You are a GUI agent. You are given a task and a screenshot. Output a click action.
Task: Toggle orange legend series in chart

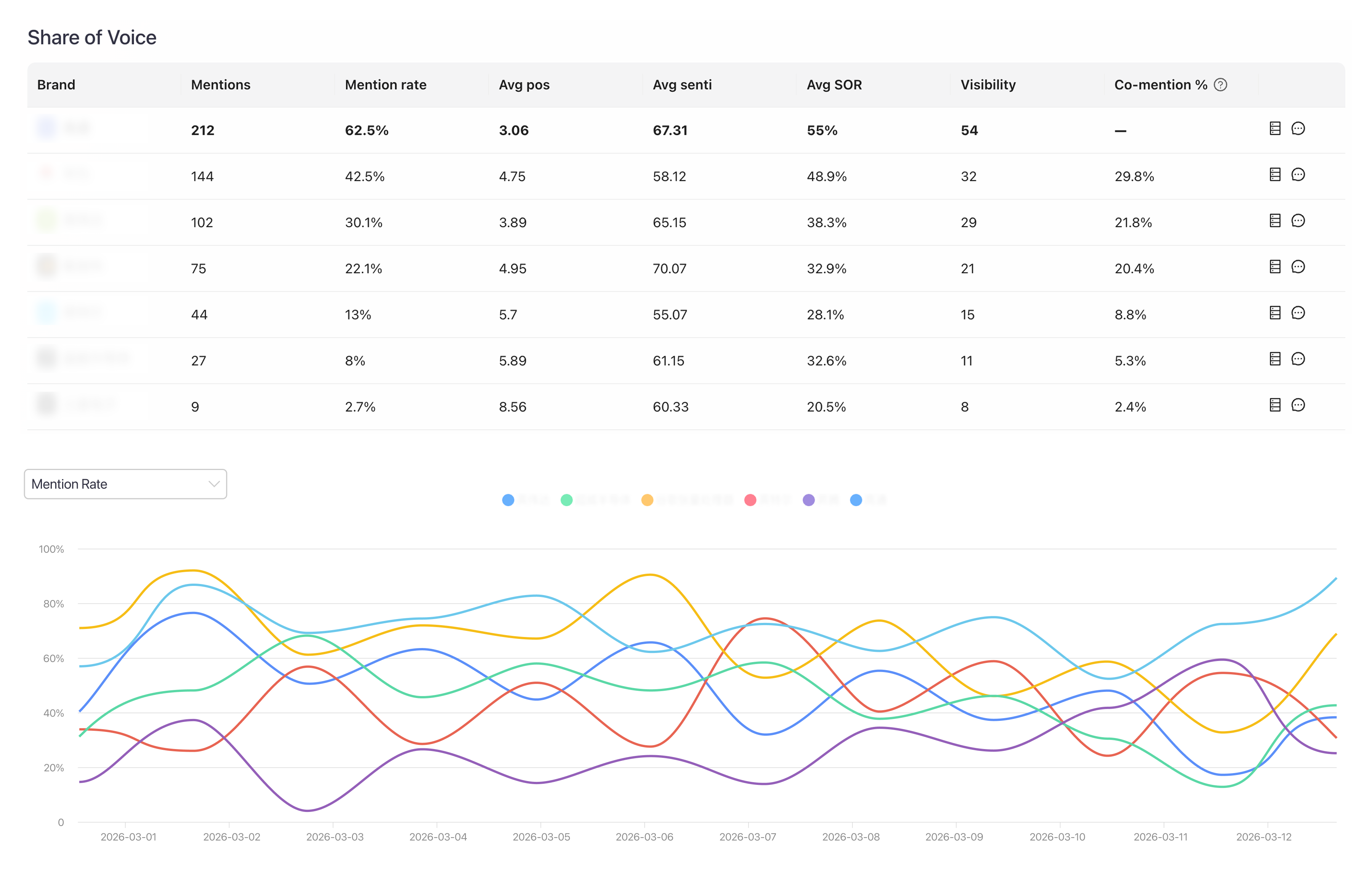[648, 500]
